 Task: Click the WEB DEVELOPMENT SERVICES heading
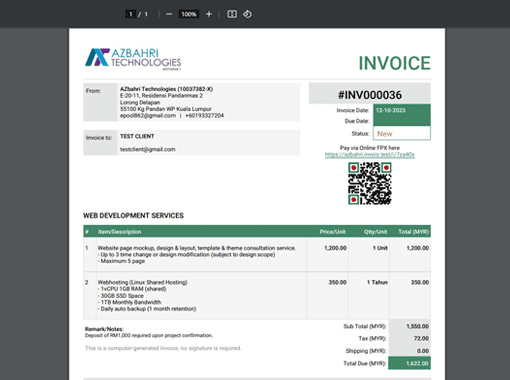(x=133, y=216)
